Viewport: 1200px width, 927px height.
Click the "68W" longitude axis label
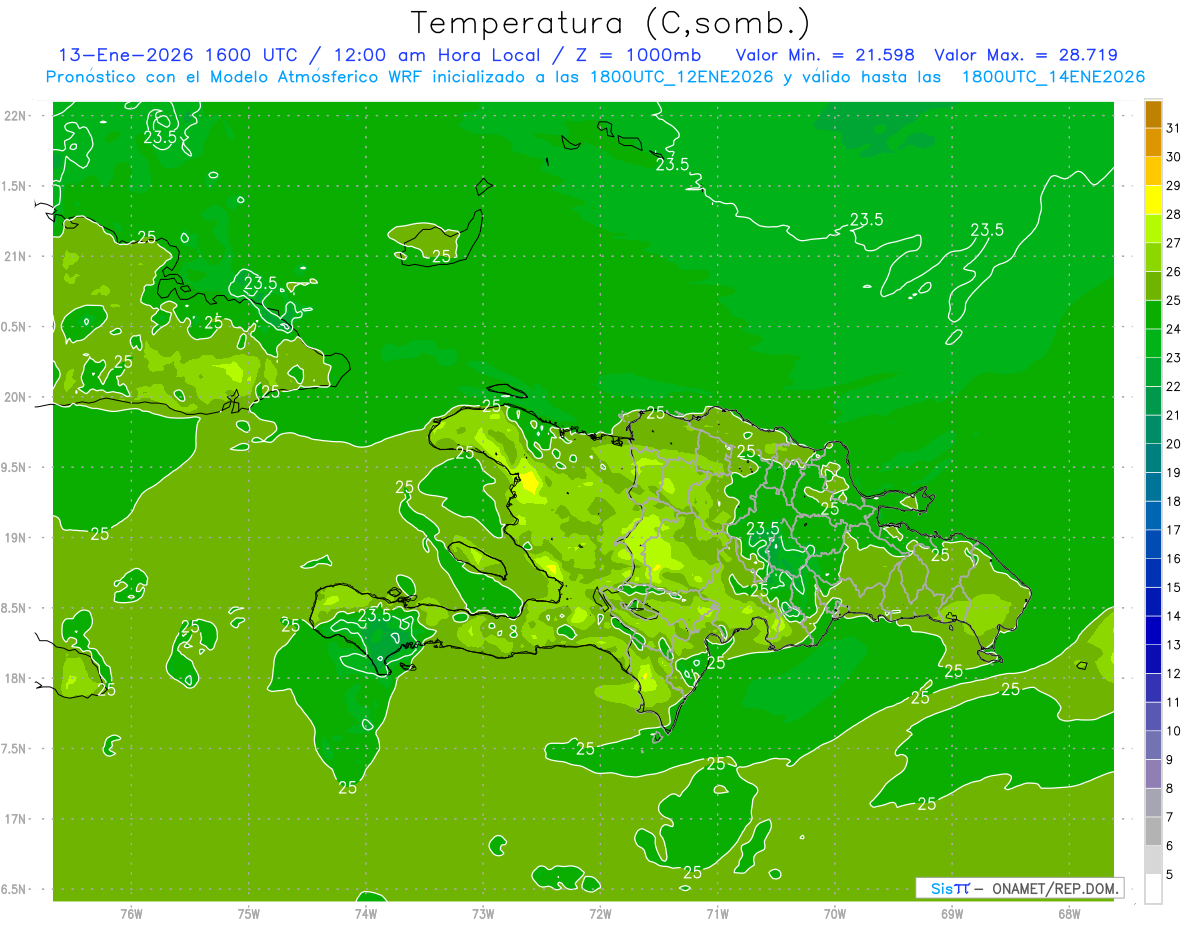point(1069,914)
